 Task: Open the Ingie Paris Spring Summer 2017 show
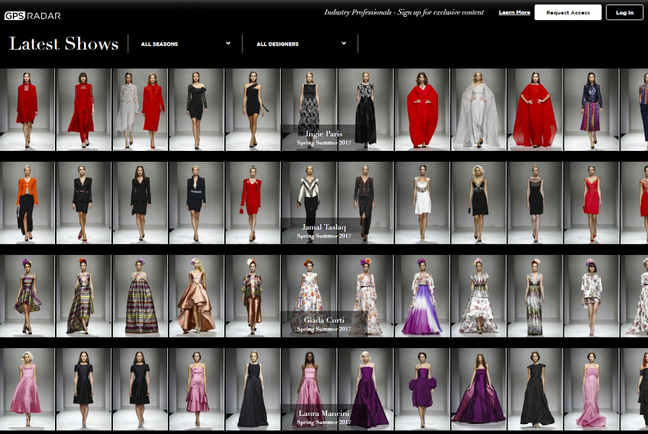[x=320, y=137]
